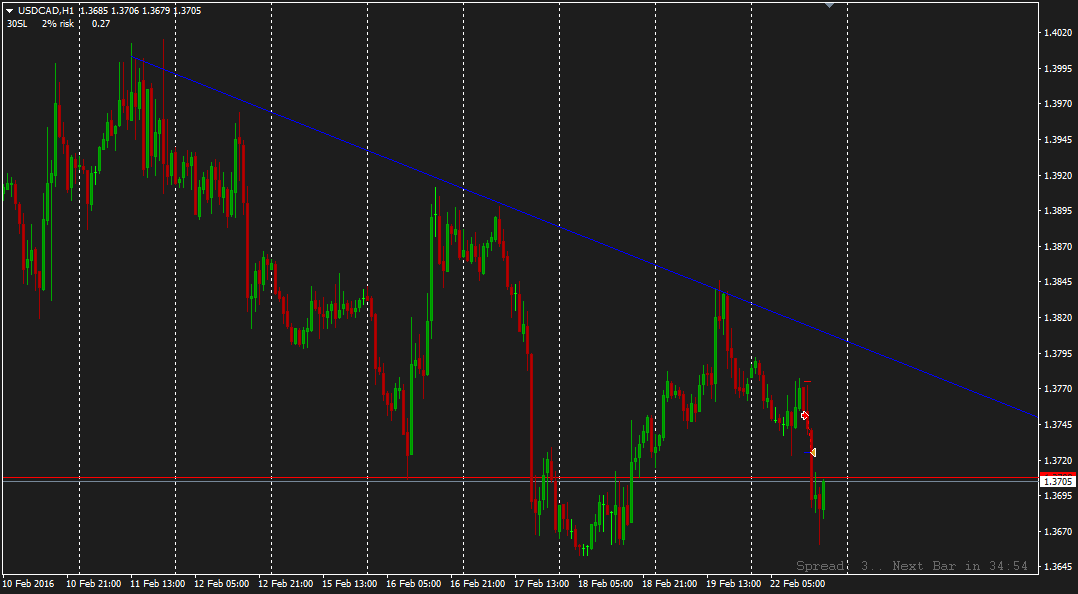The image size is (1078, 594).
Task: Click the 10 Feb 21:00 time label
Action: click(x=94, y=584)
